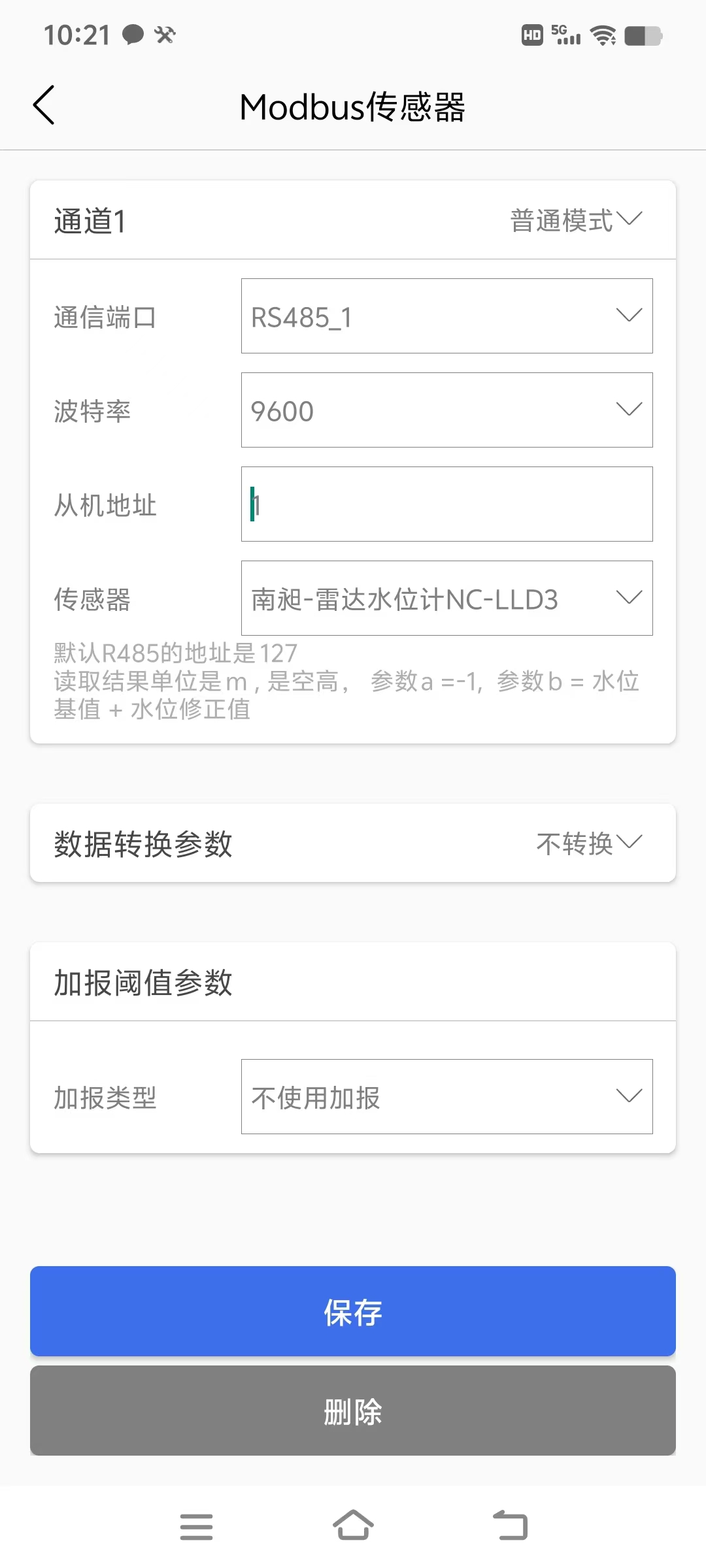
Task: Open the 通信端口 RS485_1 dropdown
Action: click(446, 316)
